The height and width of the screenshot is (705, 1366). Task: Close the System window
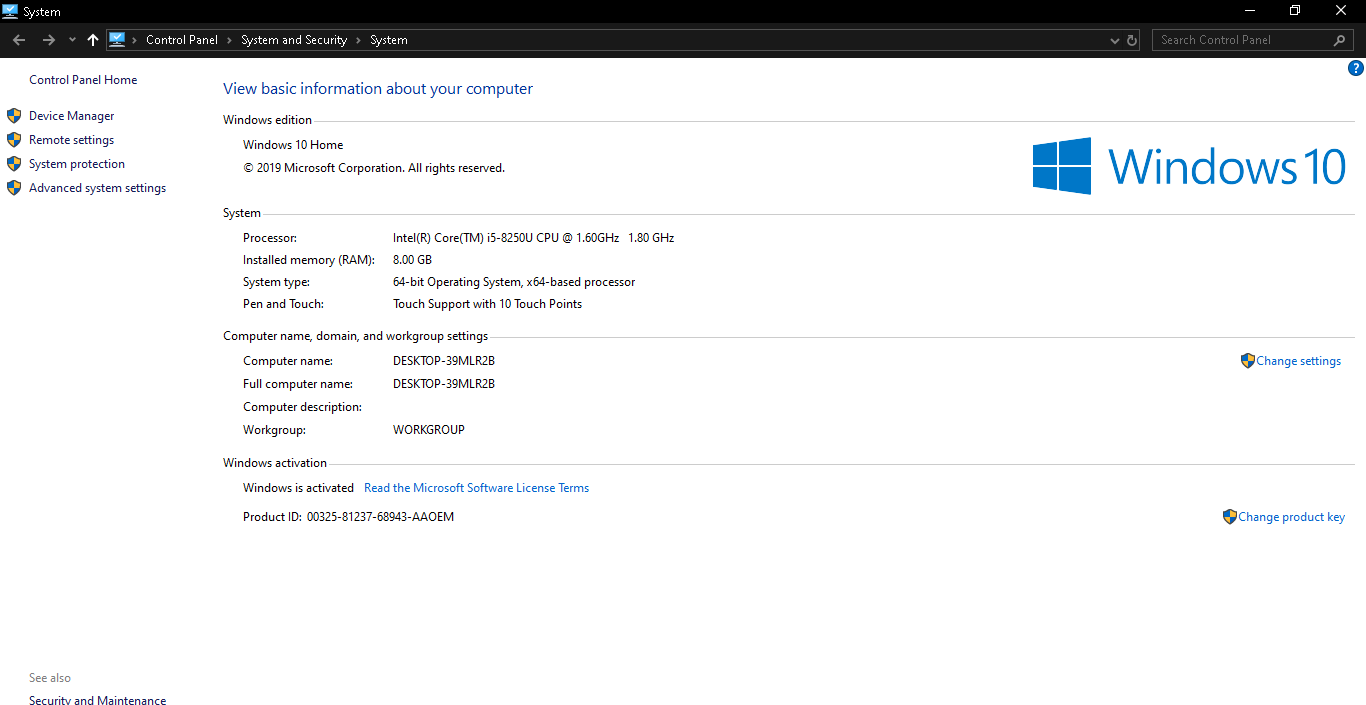[1342, 10]
